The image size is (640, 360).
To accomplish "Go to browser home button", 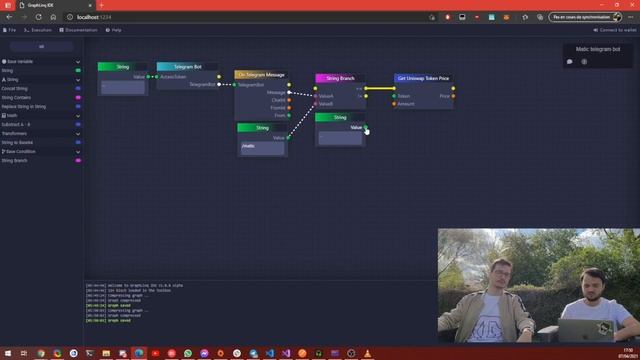I will (53, 17).
